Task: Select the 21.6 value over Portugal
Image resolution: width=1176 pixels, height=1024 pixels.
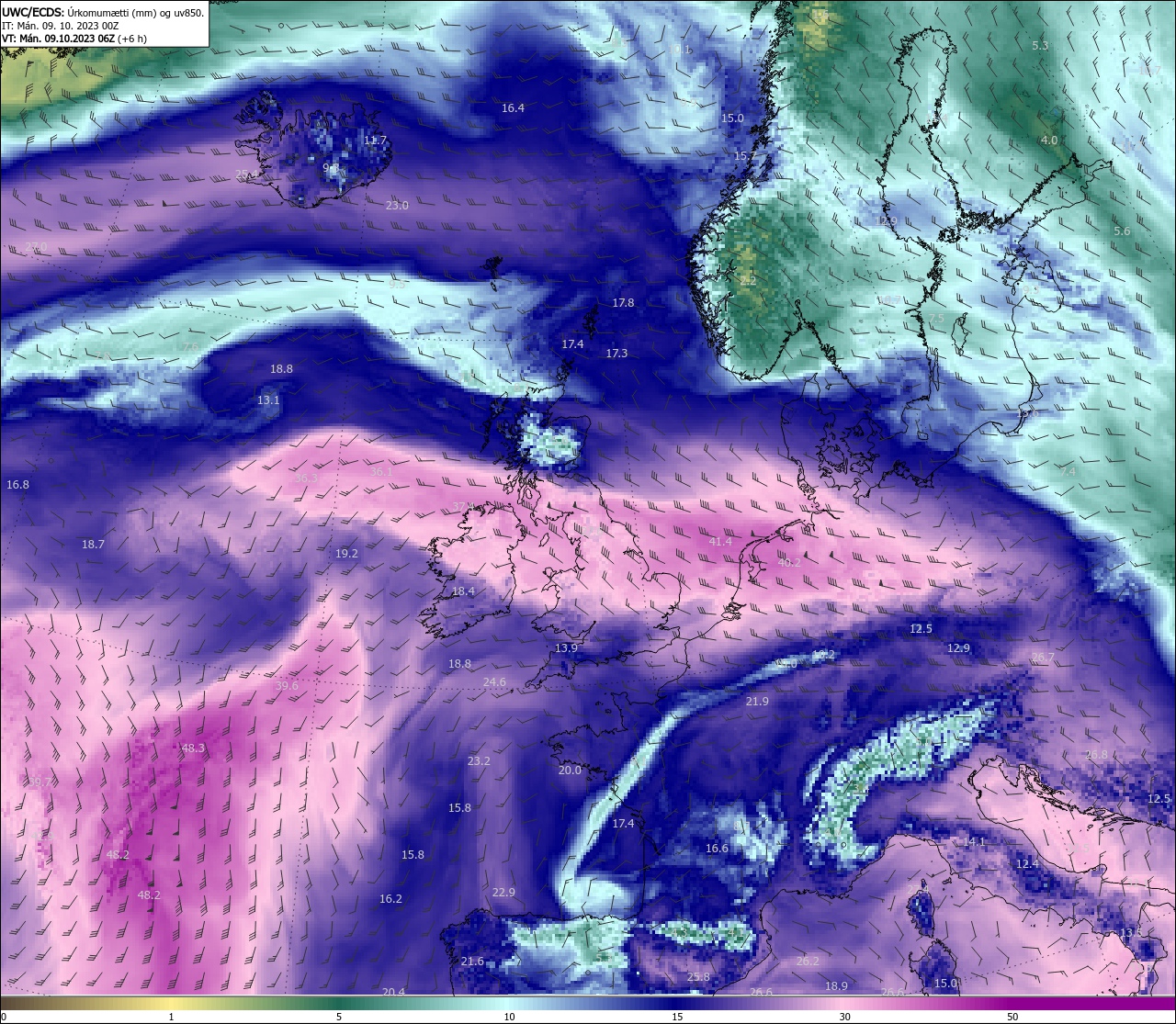Action: 472,962
